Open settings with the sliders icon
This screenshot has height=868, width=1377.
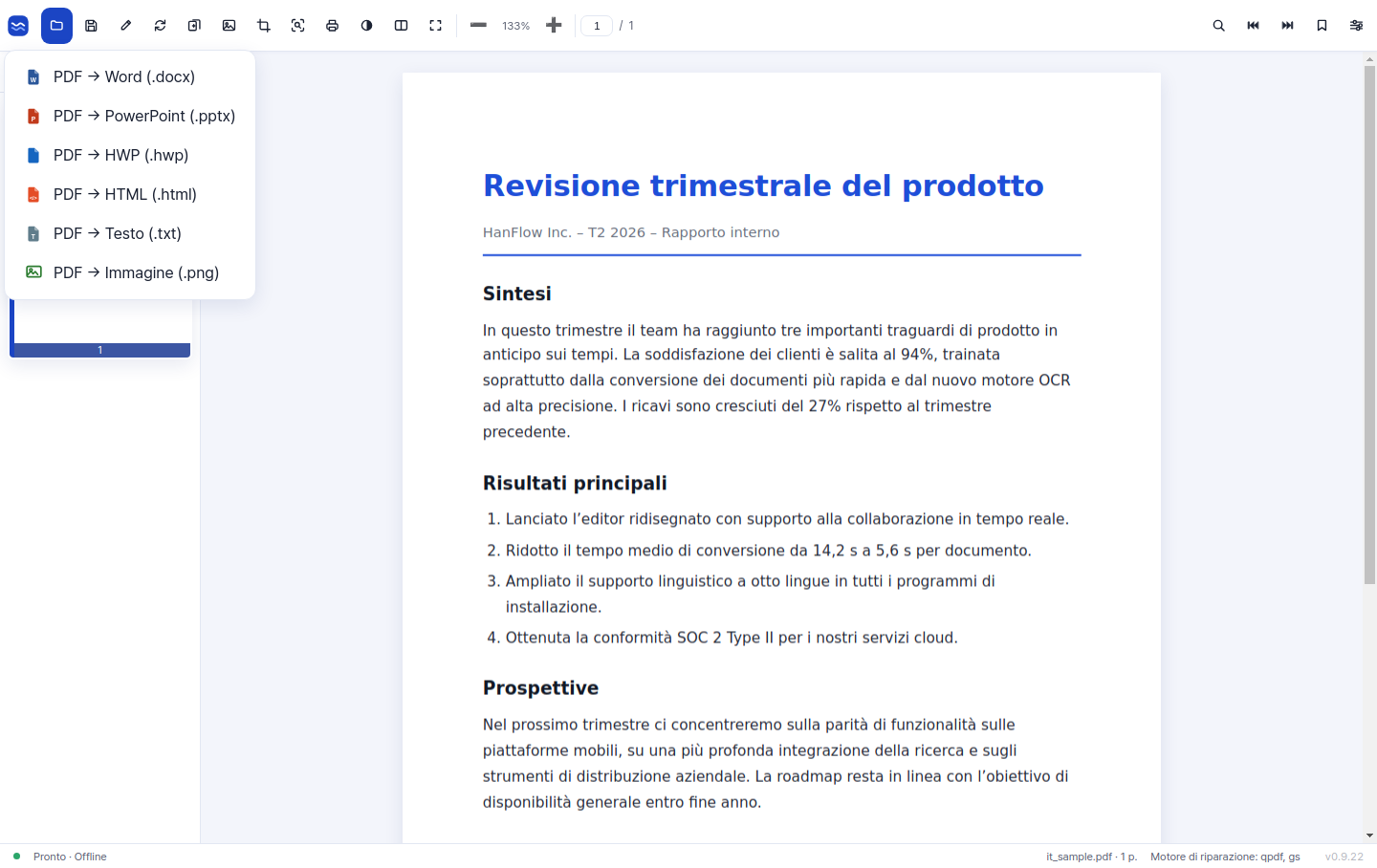click(1356, 26)
